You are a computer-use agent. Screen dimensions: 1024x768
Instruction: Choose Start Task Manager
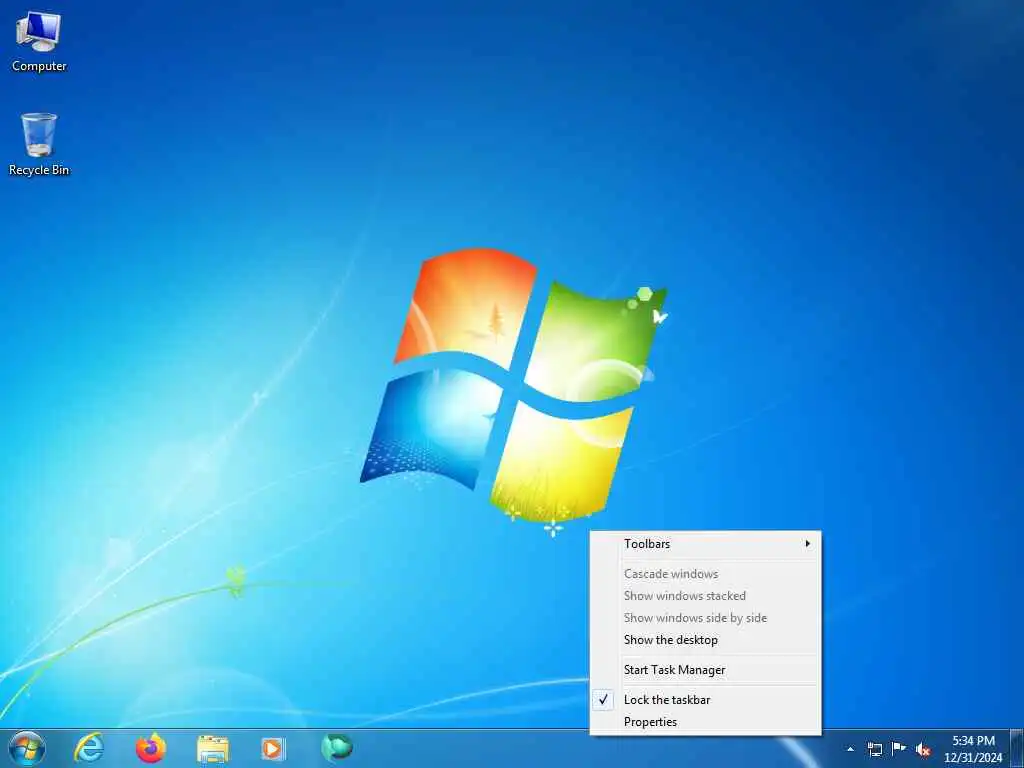click(x=705, y=670)
